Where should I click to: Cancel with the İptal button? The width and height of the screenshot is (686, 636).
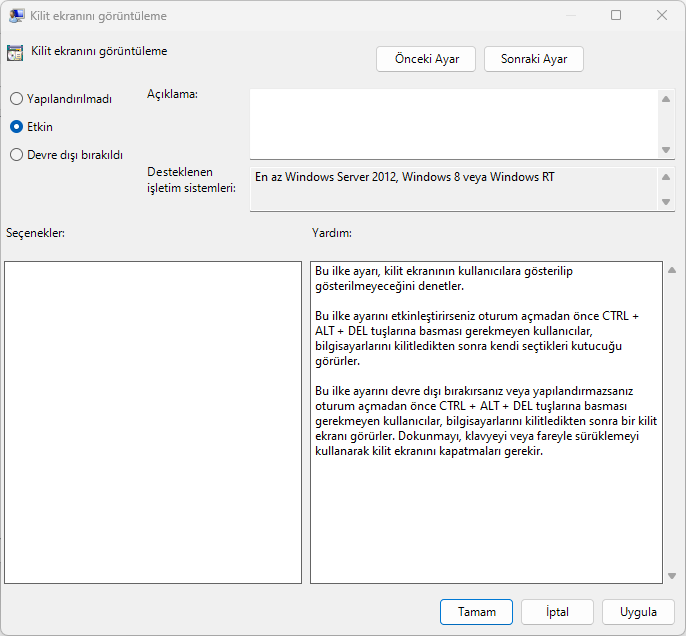coord(557,612)
